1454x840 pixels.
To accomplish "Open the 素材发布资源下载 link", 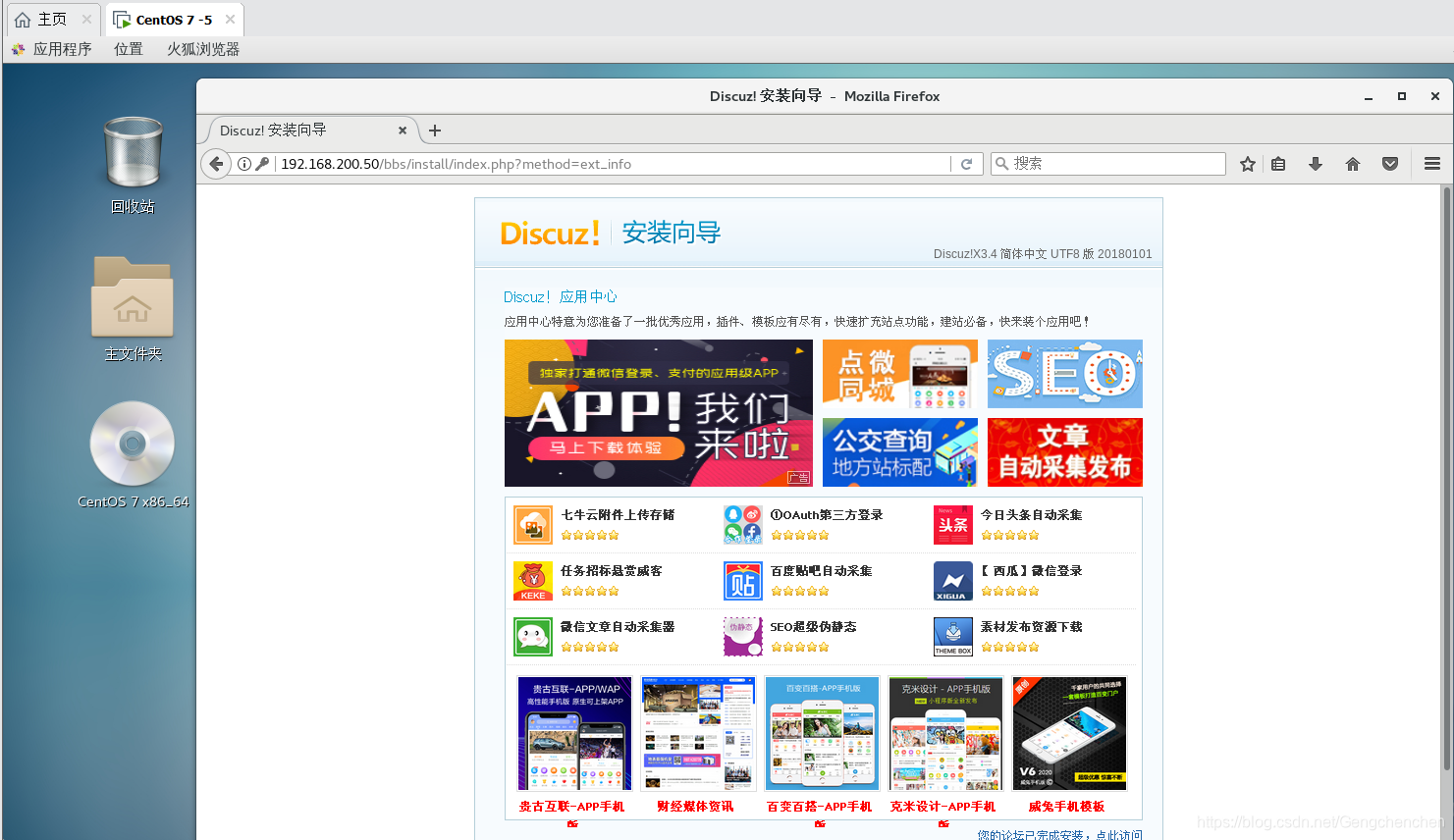I will coord(1031,627).
